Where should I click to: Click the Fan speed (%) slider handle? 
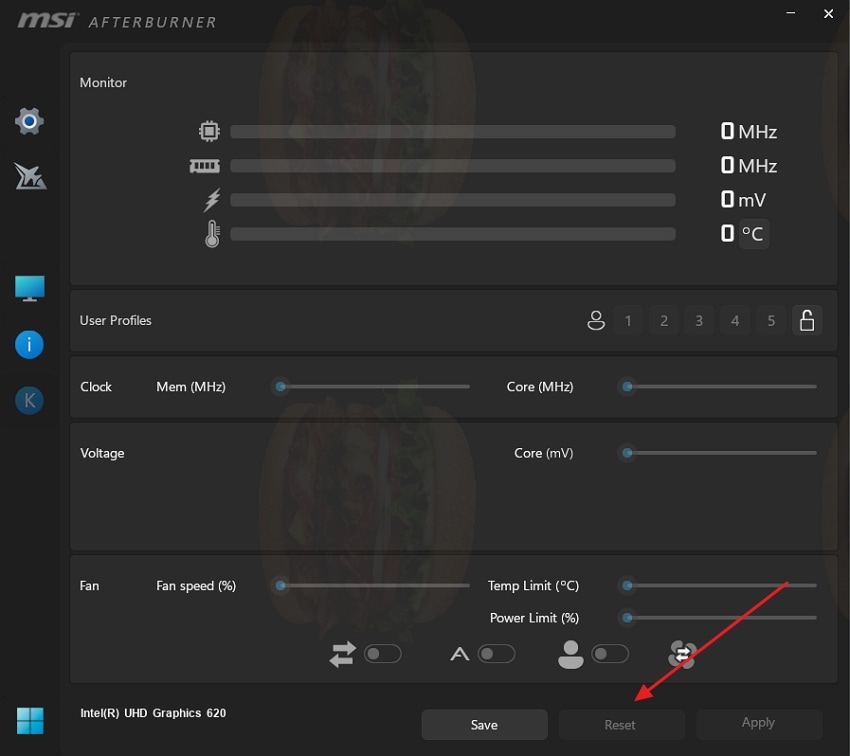tap(280, 585)
